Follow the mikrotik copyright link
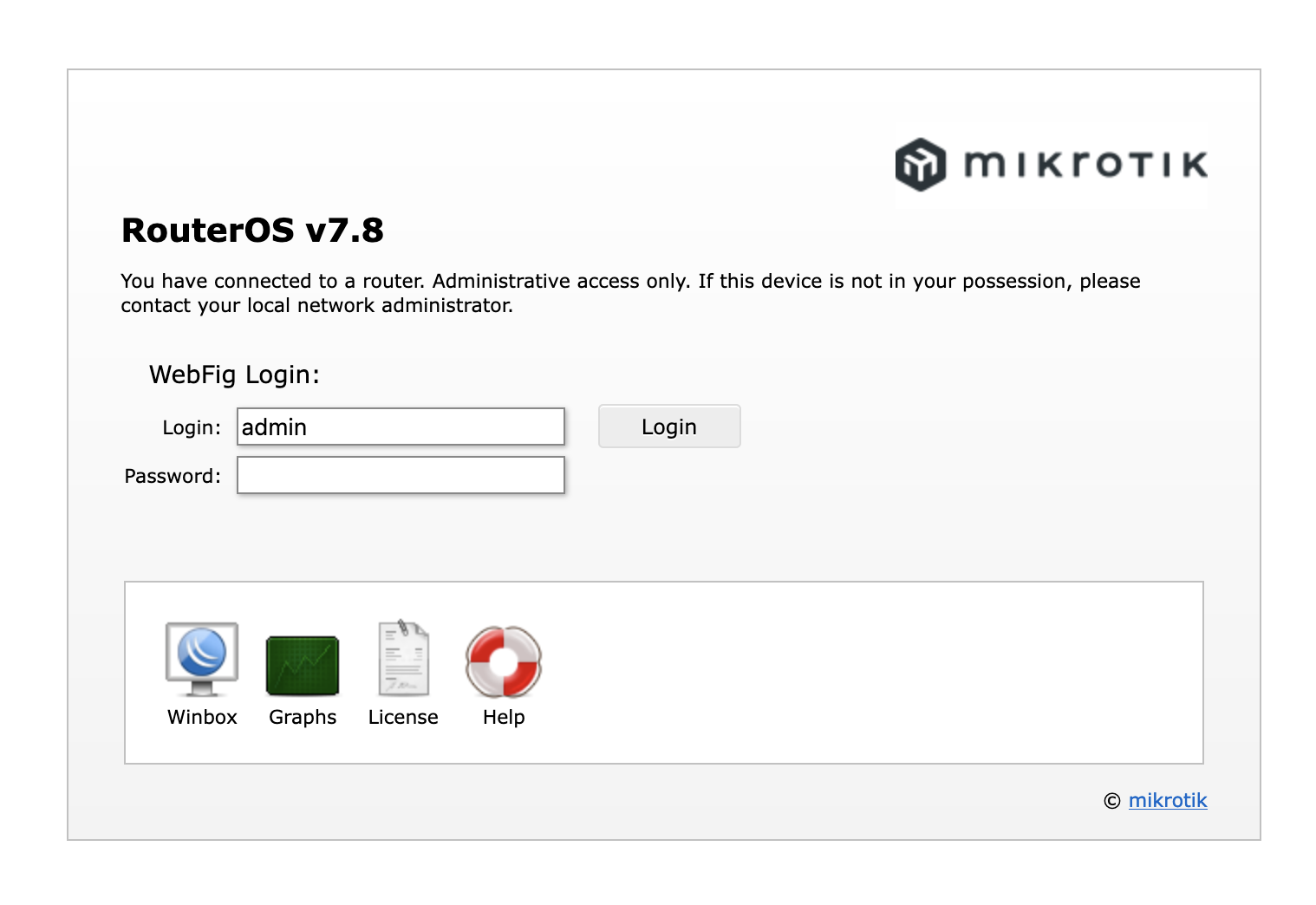This screenshot has height=905, width=1316. [x=1167, y=800]
